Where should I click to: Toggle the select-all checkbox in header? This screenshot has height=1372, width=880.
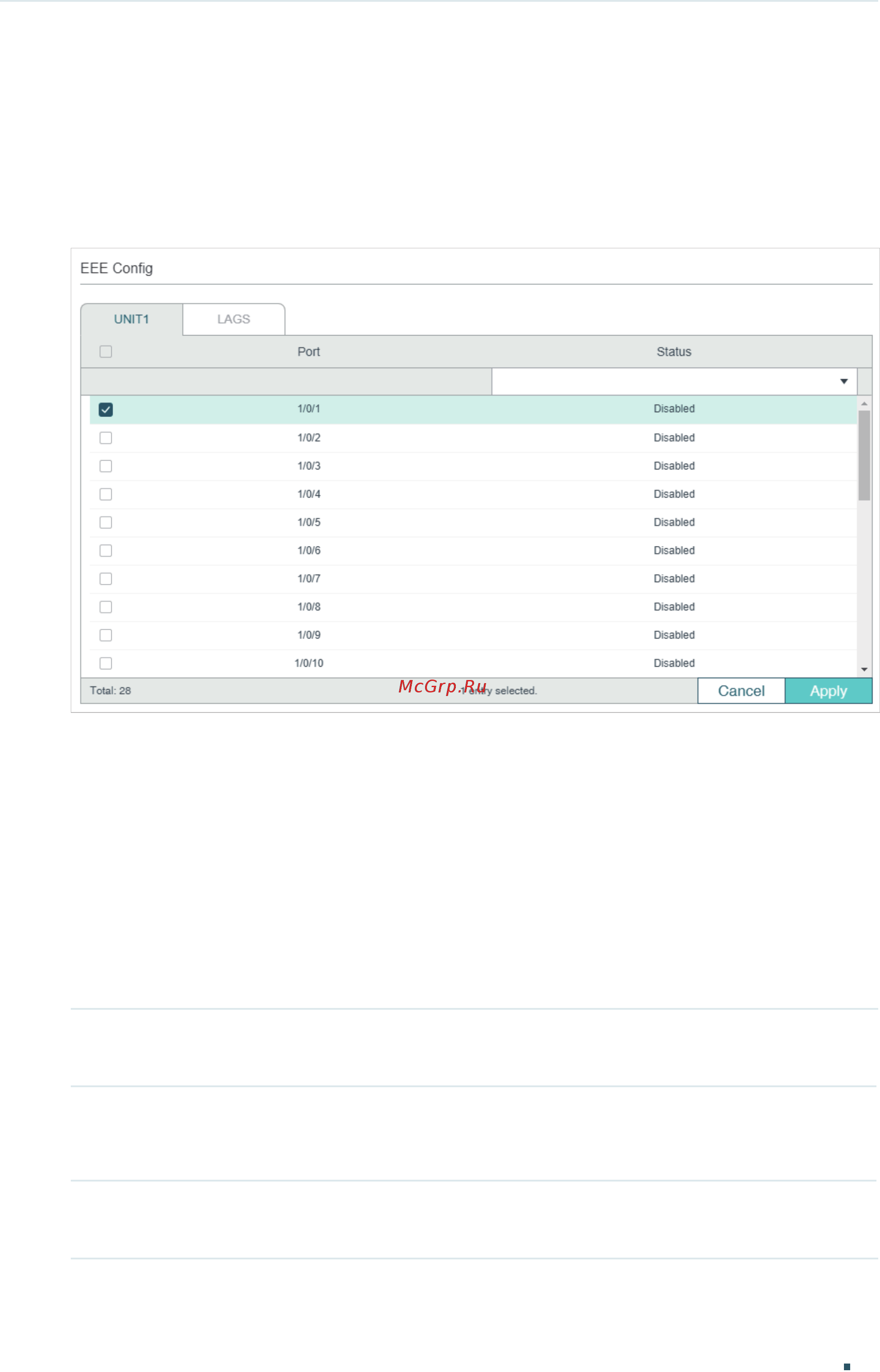(105, 352)
